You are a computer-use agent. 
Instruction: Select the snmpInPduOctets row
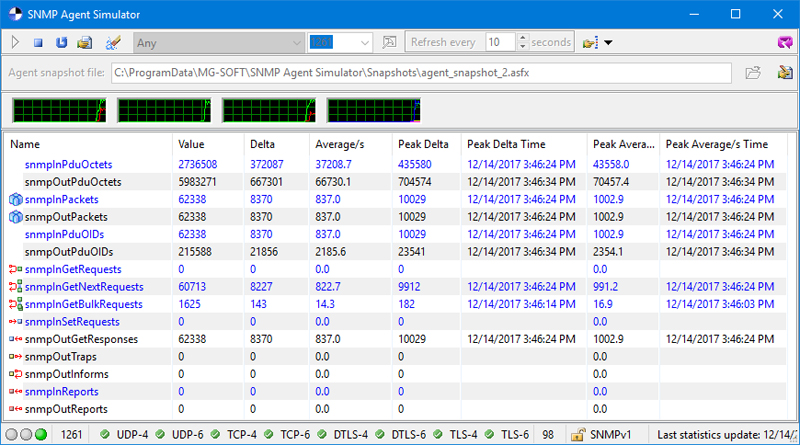coord(395,164)
